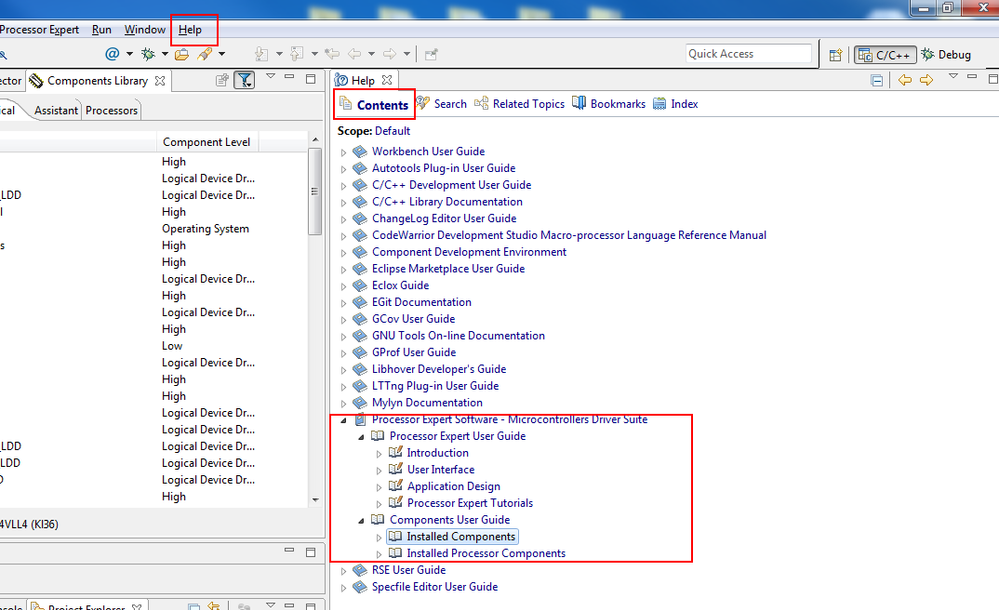The image size is (999, 610).
Task: Open the Run menu
Action: coord(101,29)
